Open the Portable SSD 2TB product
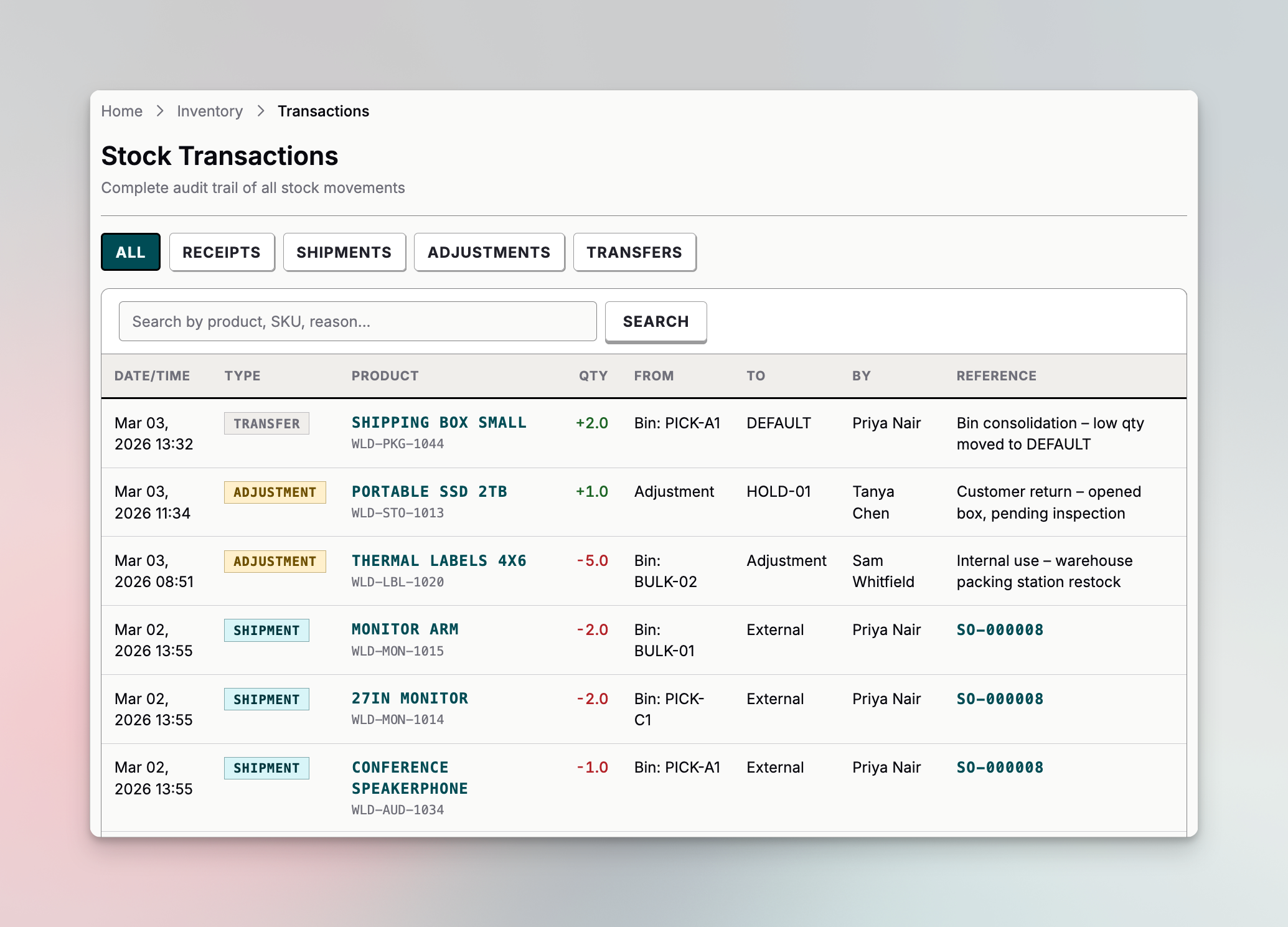 point(429,492)
